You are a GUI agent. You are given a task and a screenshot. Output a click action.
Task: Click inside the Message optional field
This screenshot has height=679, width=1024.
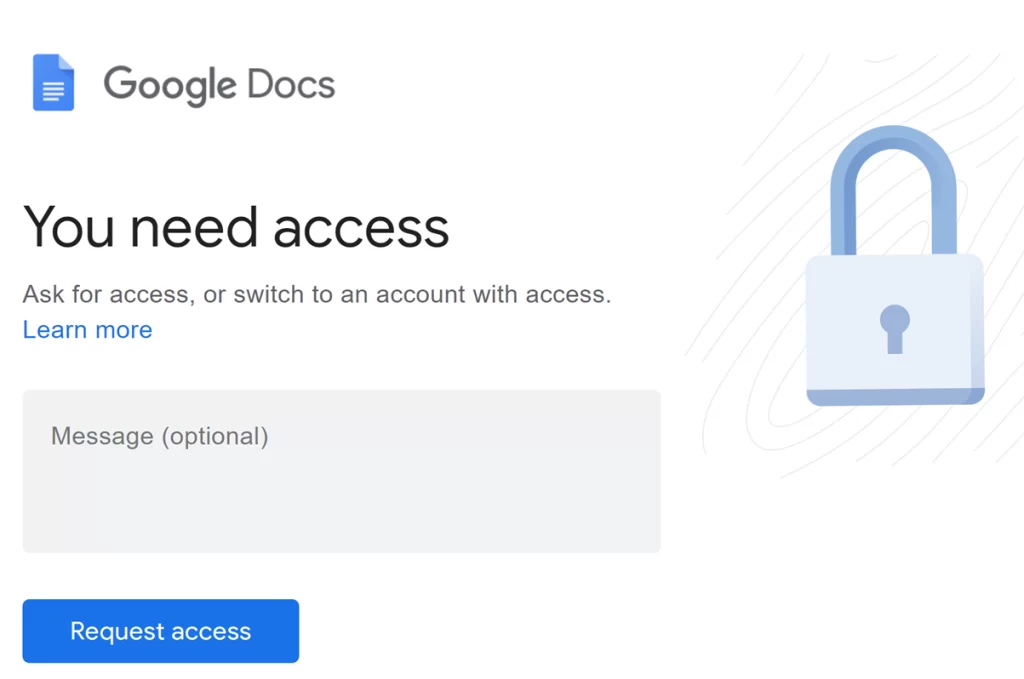[x=340, y=470]
